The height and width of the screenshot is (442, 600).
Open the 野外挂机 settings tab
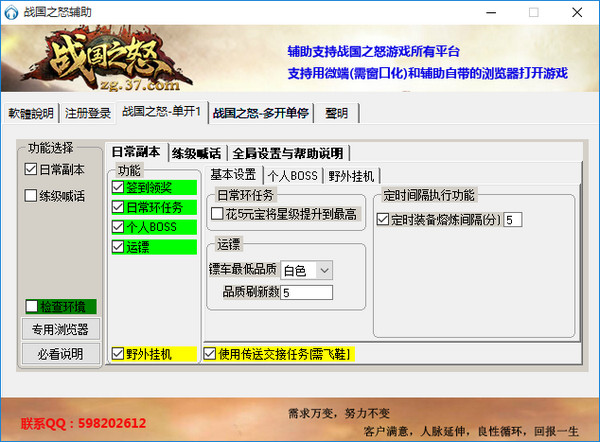(x=351, y=176)
